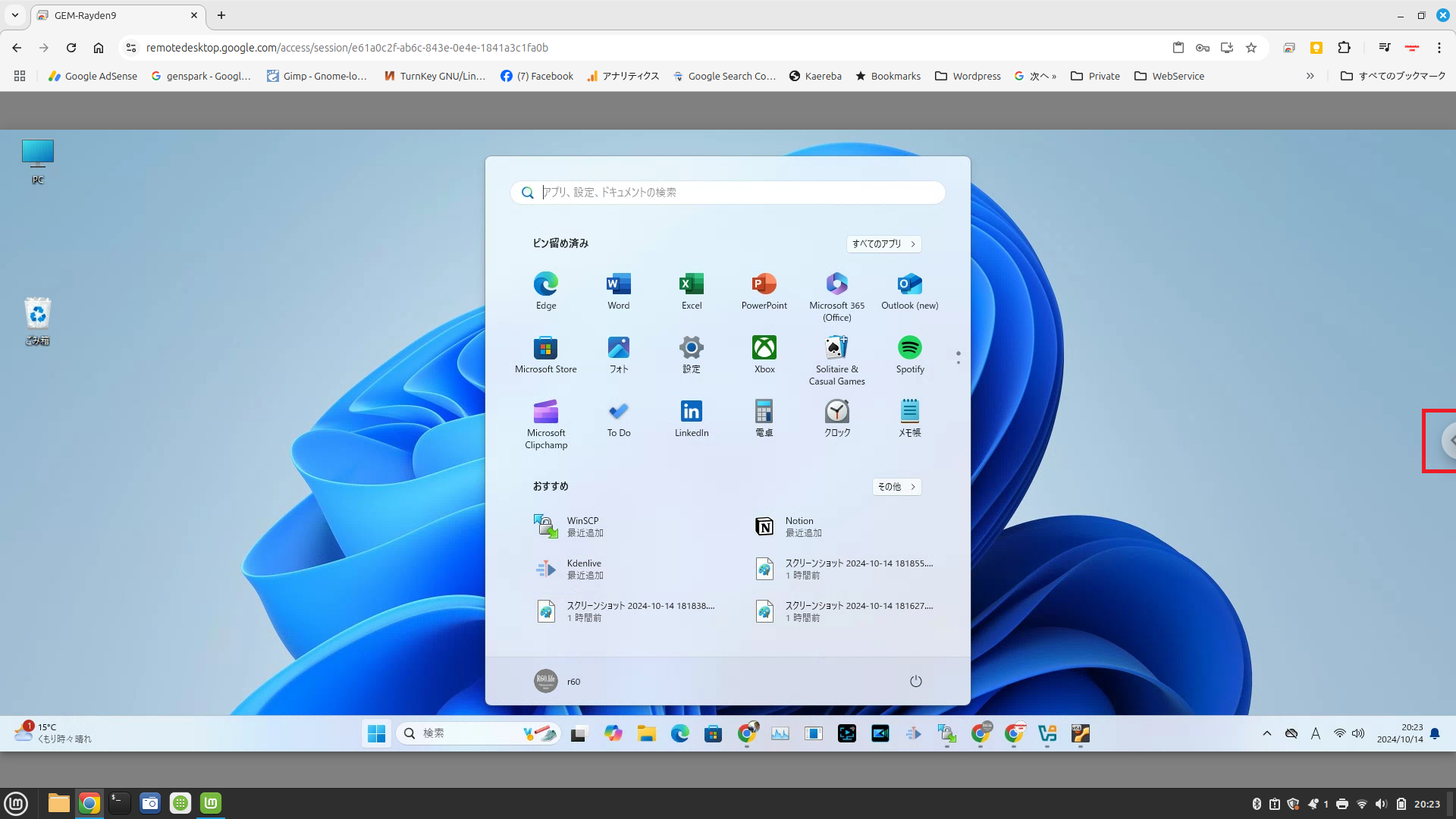This screenshot has height=819, width=1456.
Task: Open Microsoft Clipchamp from pinned apps
Action: 546,422
